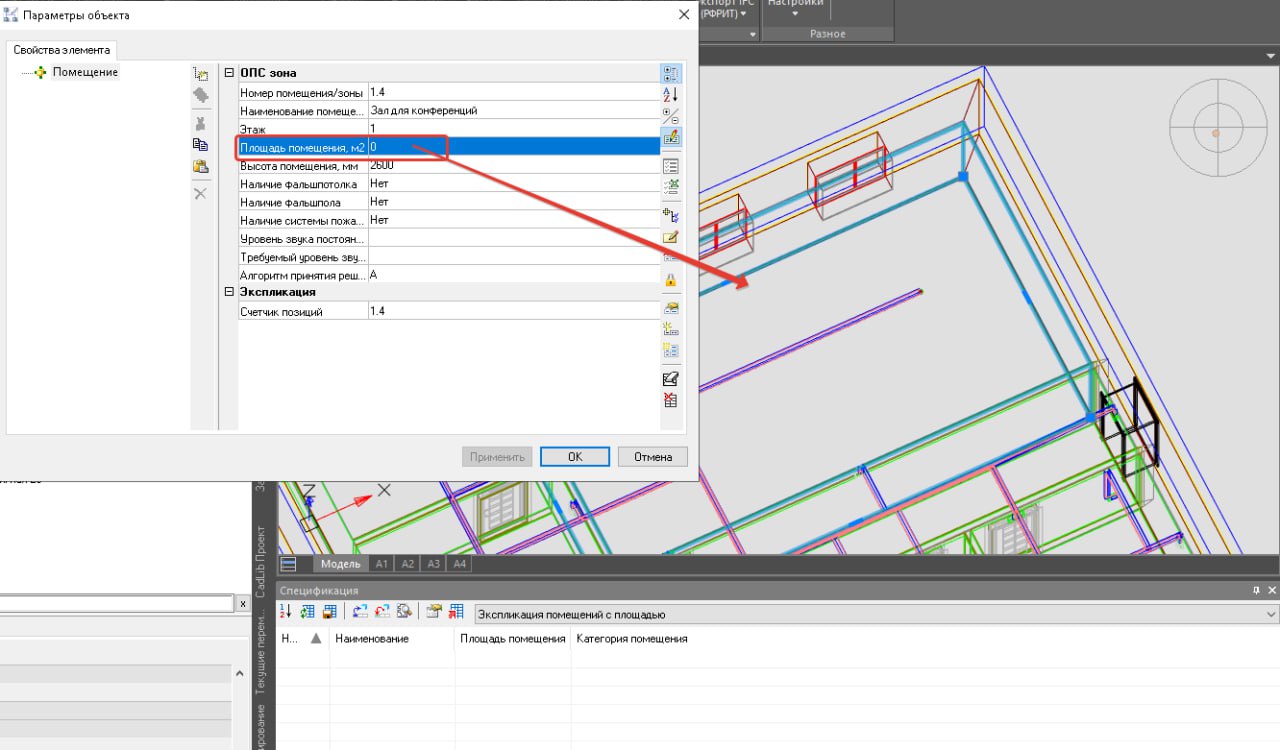
Task: Click the table with red X icon
Action: (671, 400)
